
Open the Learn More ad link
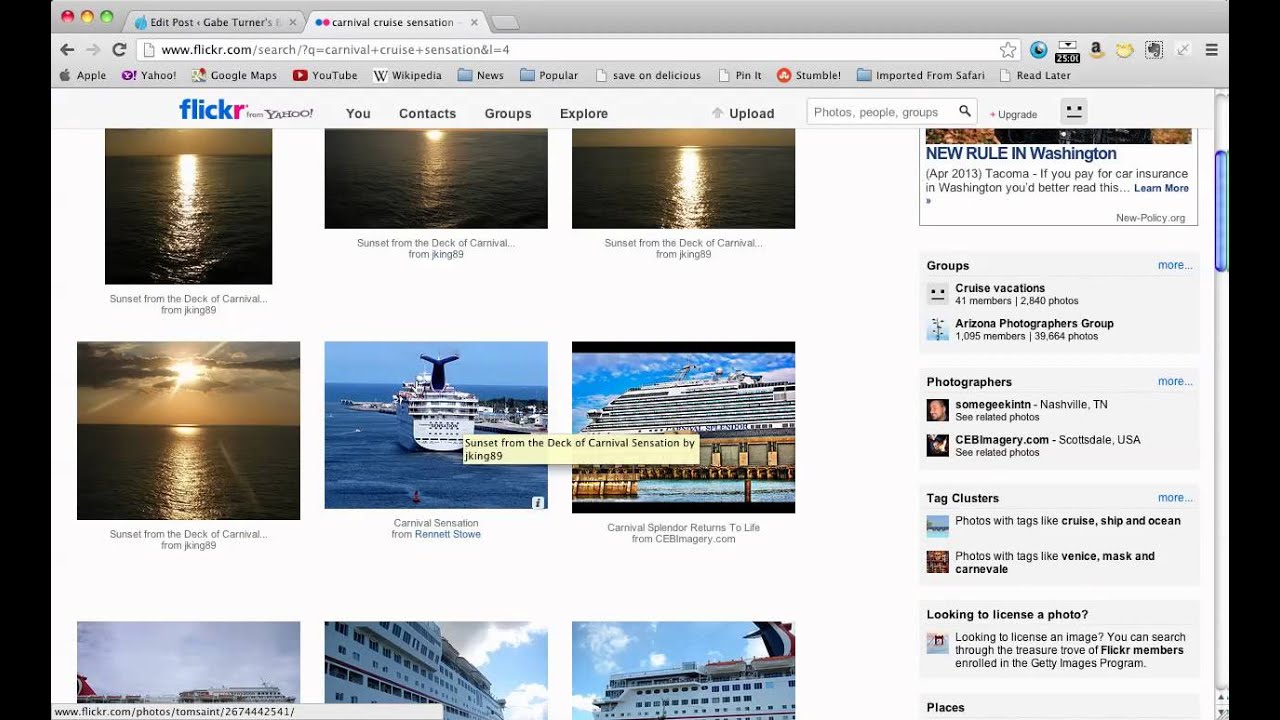point(1161,188)
